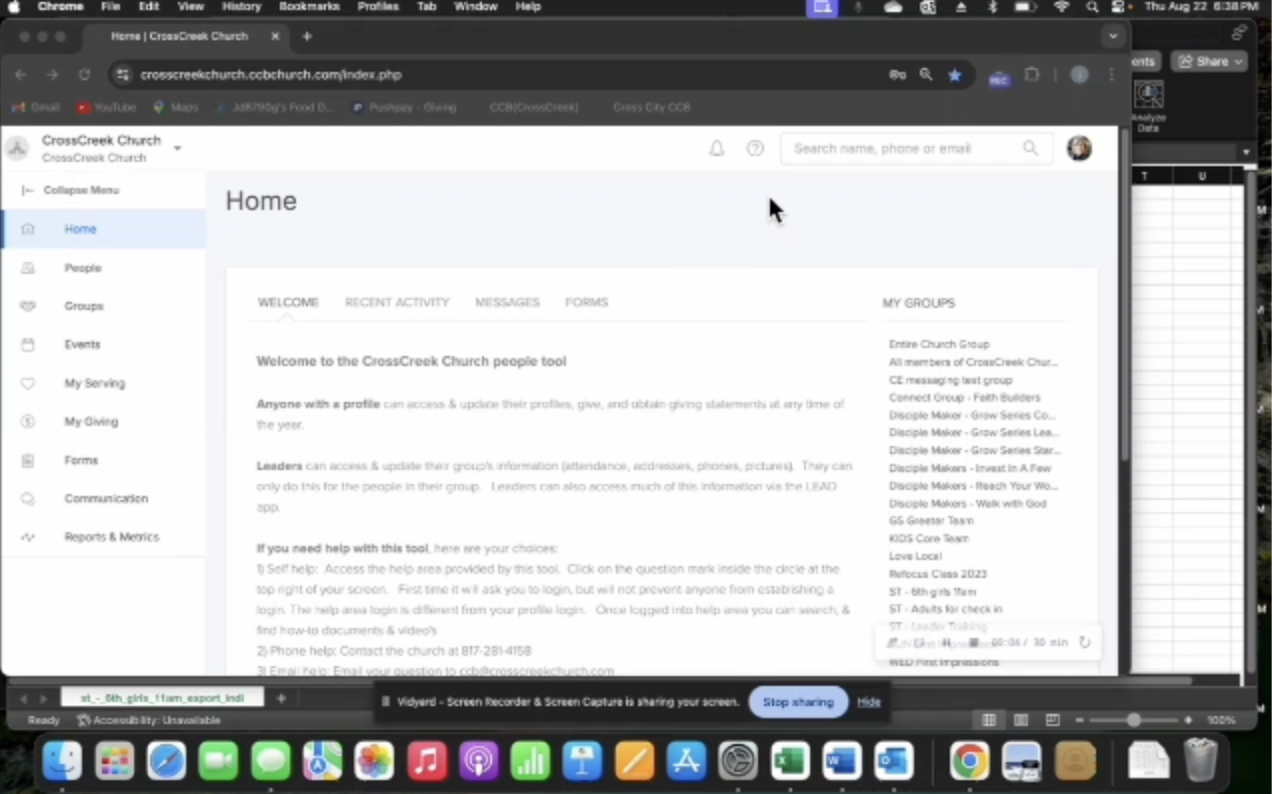Screen dimensions: 1272x794
Task: Open Messages from the dock
Action: pos(270,762)
